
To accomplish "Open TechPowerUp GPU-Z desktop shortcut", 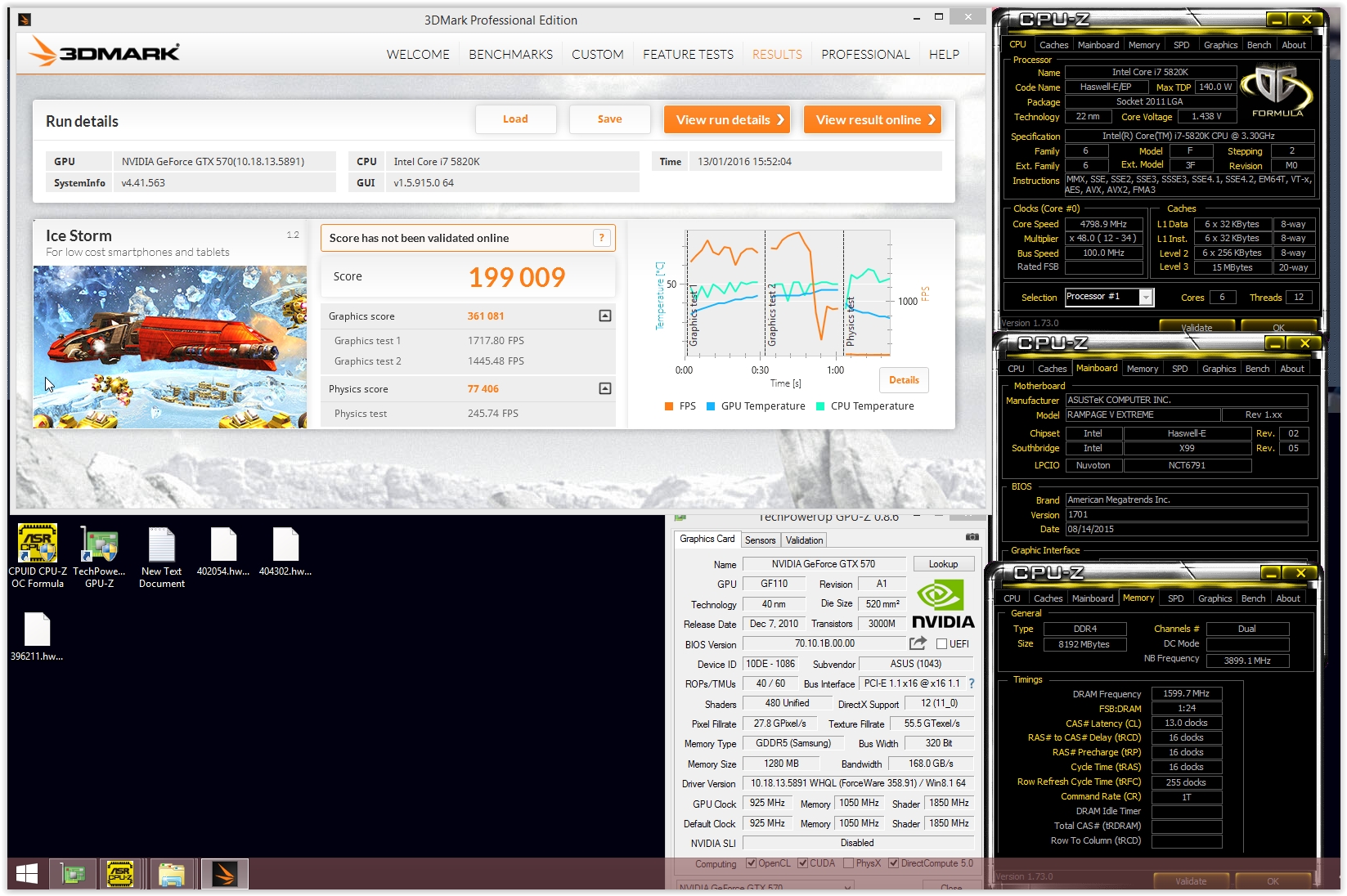I will (99, 556).
